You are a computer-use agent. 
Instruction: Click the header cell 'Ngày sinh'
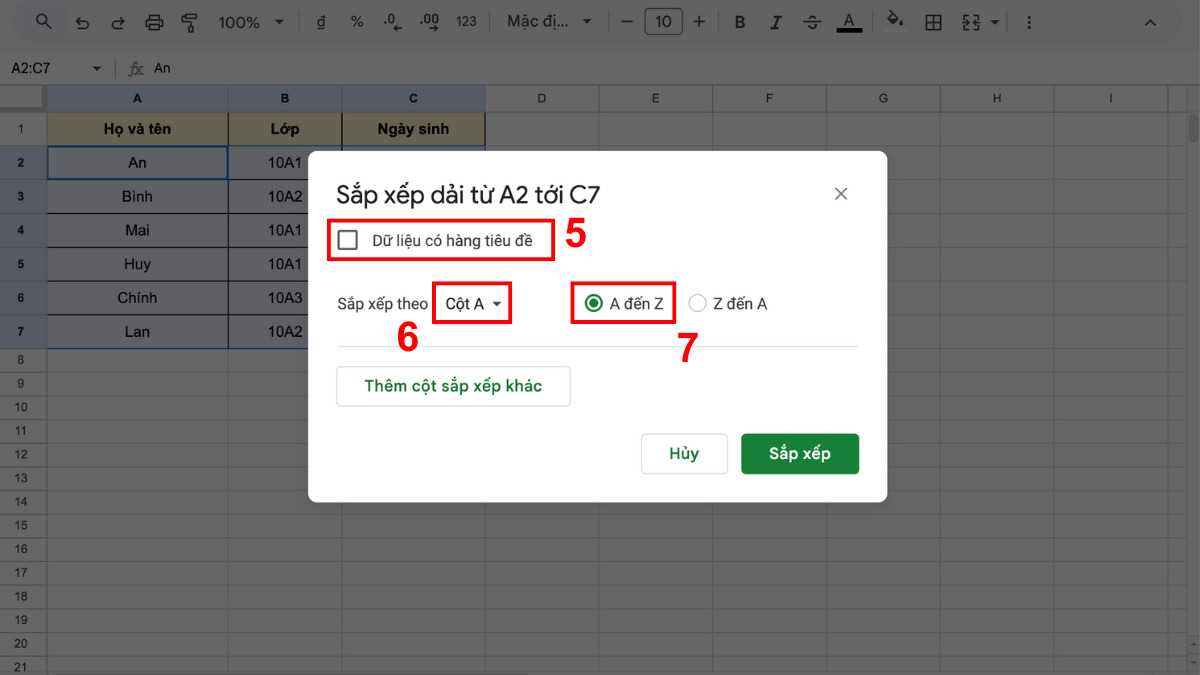tap(413, 129)
